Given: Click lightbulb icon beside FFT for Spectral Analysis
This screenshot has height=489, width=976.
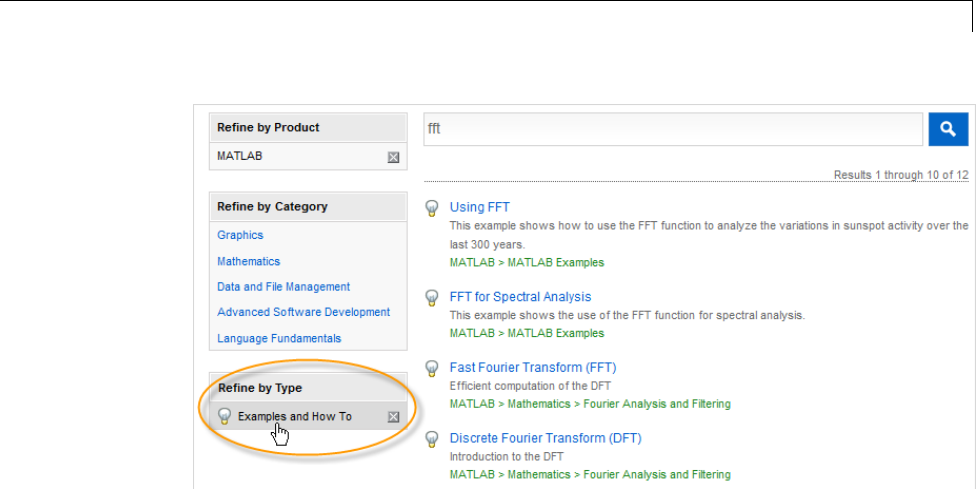Looking at the screenshot, I should [433, 297].
